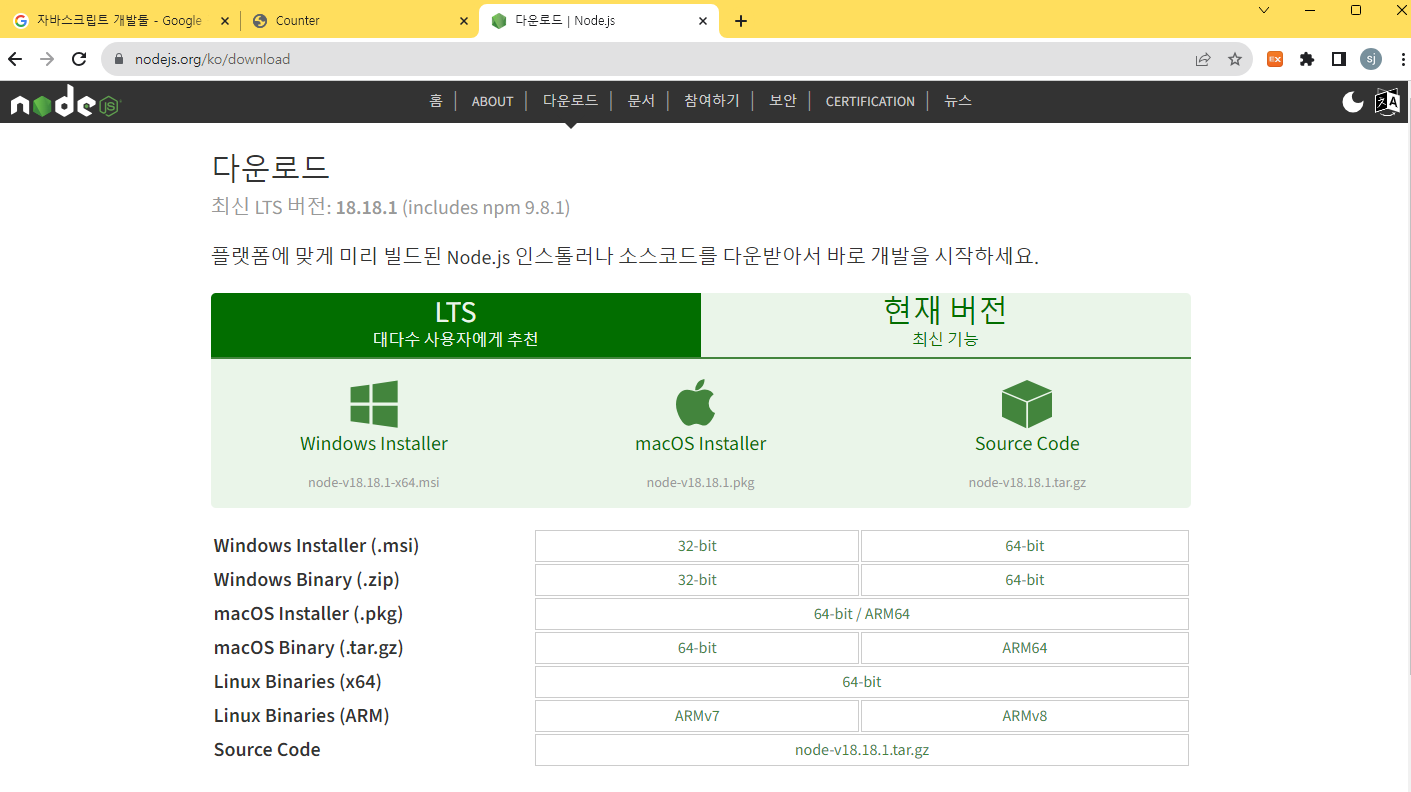Click the Source Code box icon
This screenshot has height=792, width=1411.
tap(1027, 404)
